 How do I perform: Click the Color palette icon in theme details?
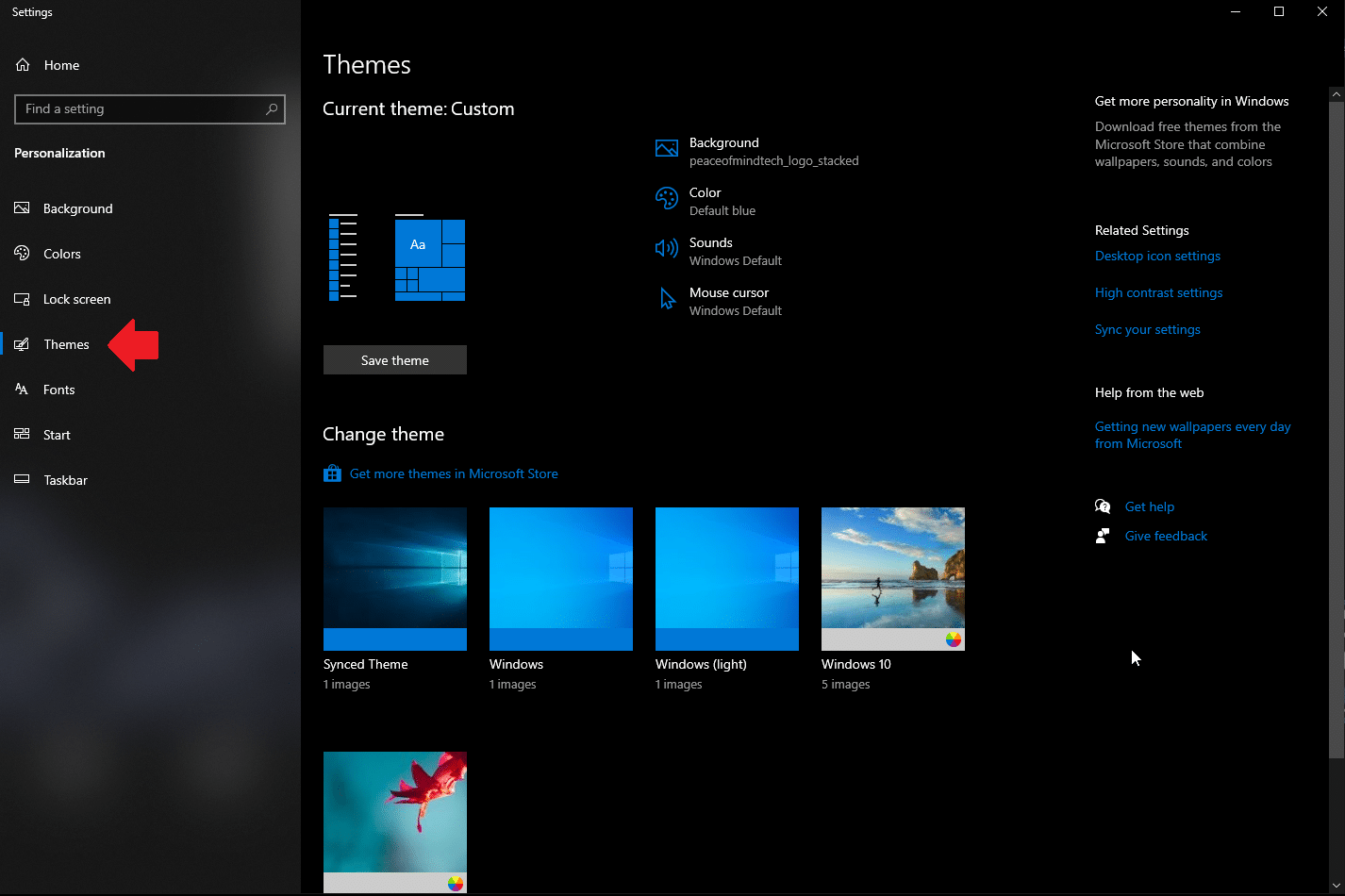tap(667, 198)
